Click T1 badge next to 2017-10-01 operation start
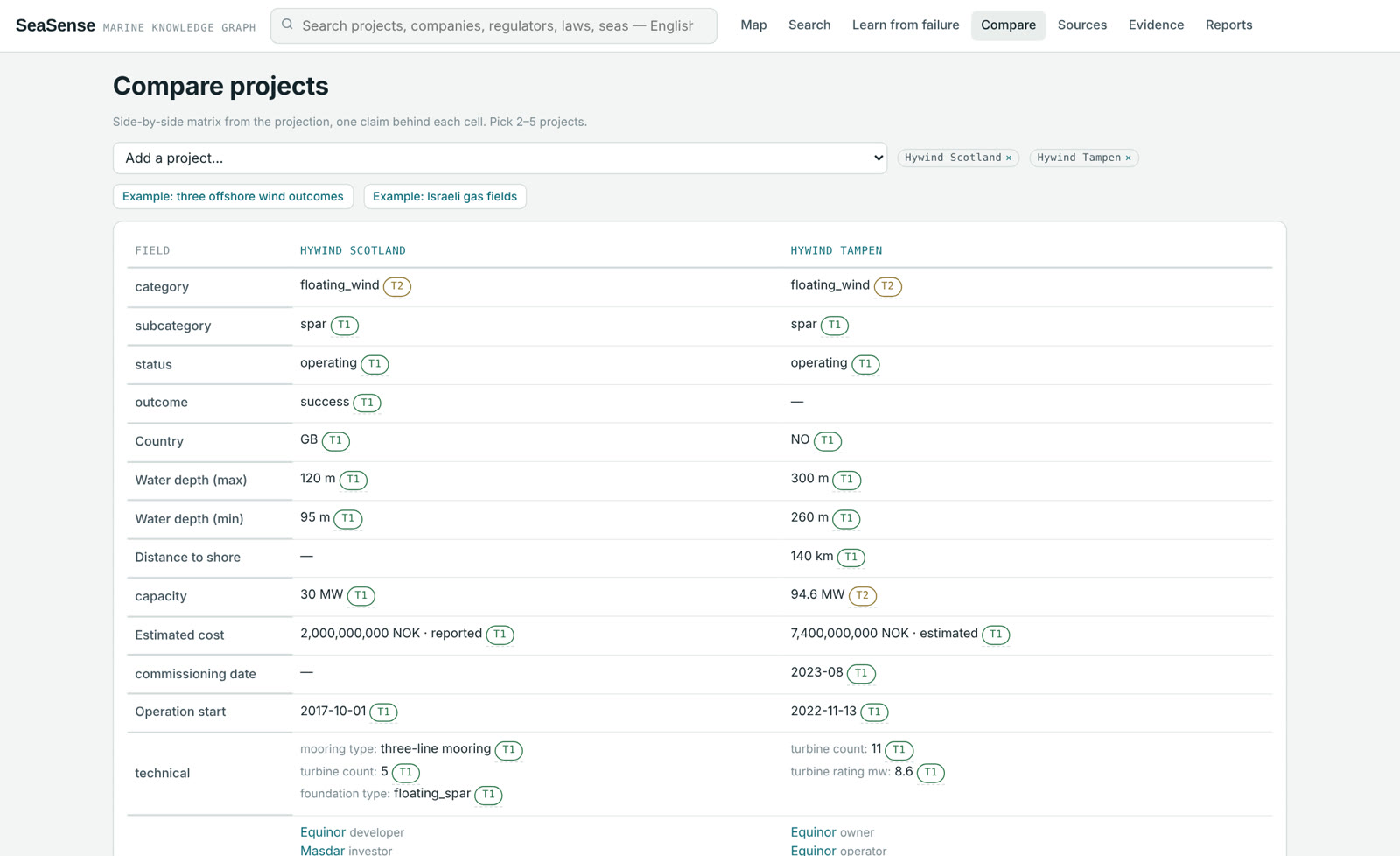The width and height of the screenshot is (1400, 856). coord(383,712)
